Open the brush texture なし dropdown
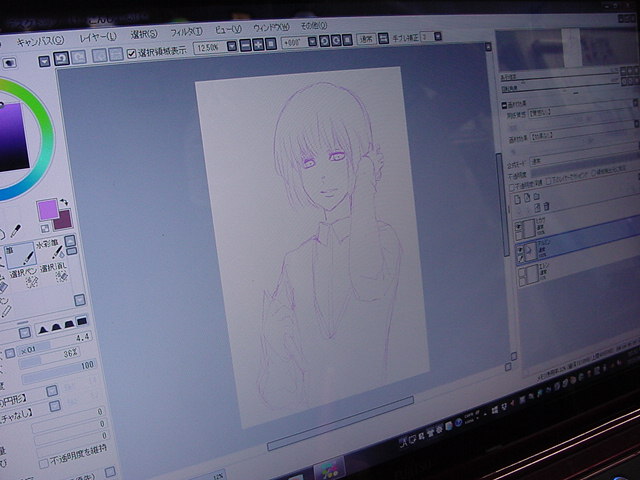 pos(55,406)
